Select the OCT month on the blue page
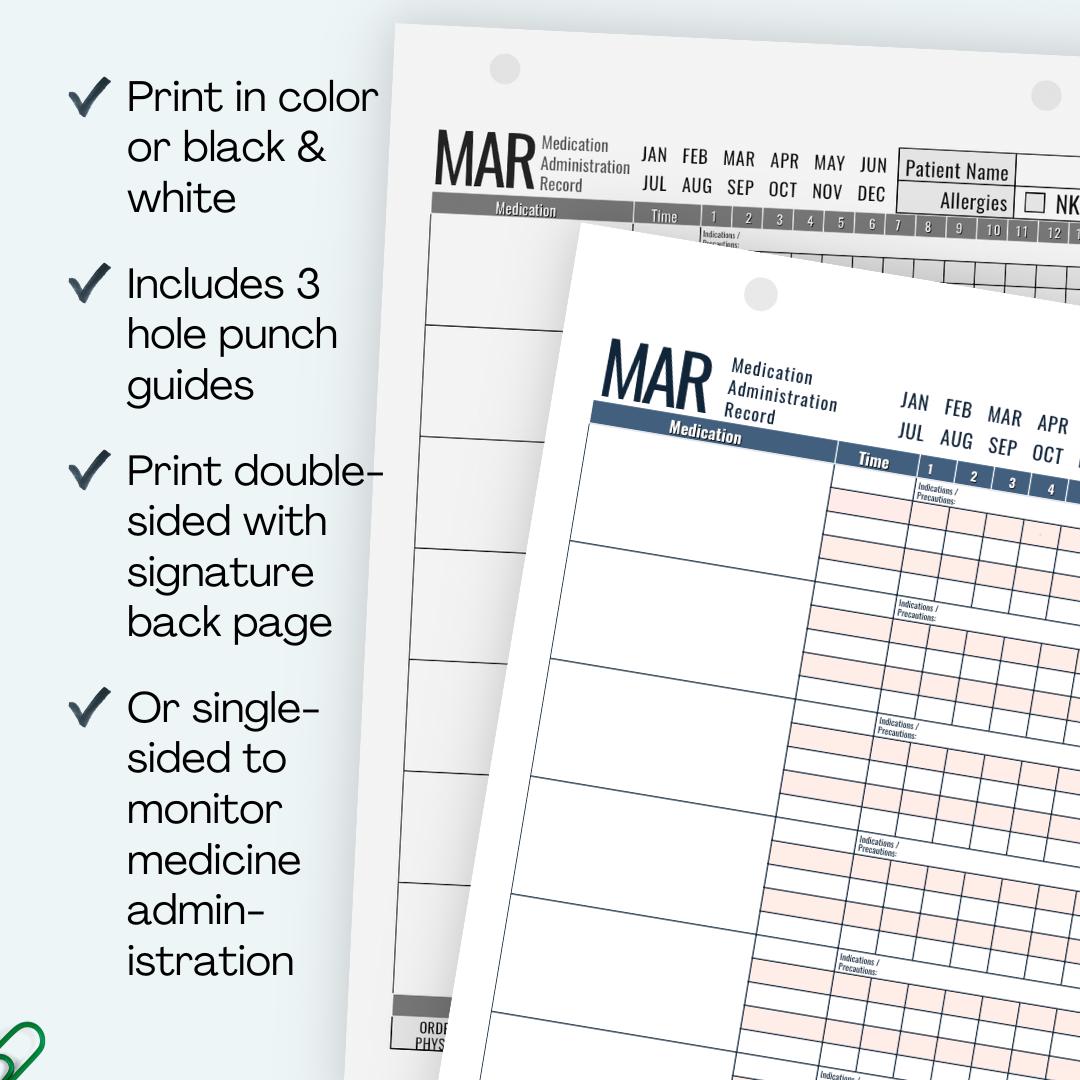 (x=1048, y=455)
